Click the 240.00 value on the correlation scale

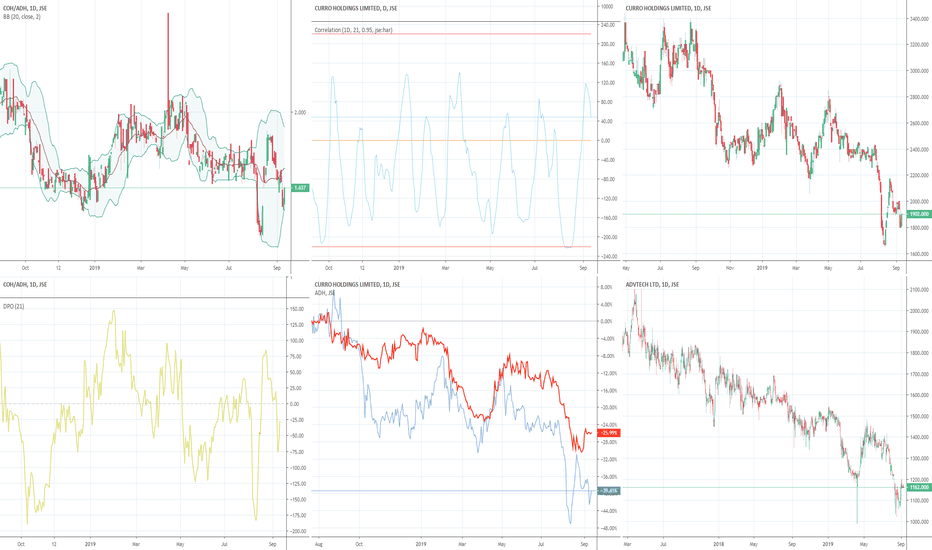coord(607,25)
